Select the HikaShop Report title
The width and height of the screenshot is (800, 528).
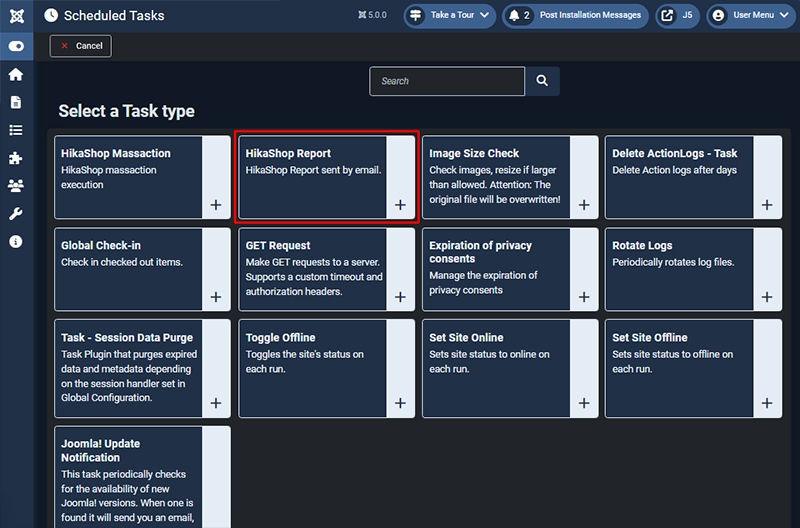click(x=288, y=154)
